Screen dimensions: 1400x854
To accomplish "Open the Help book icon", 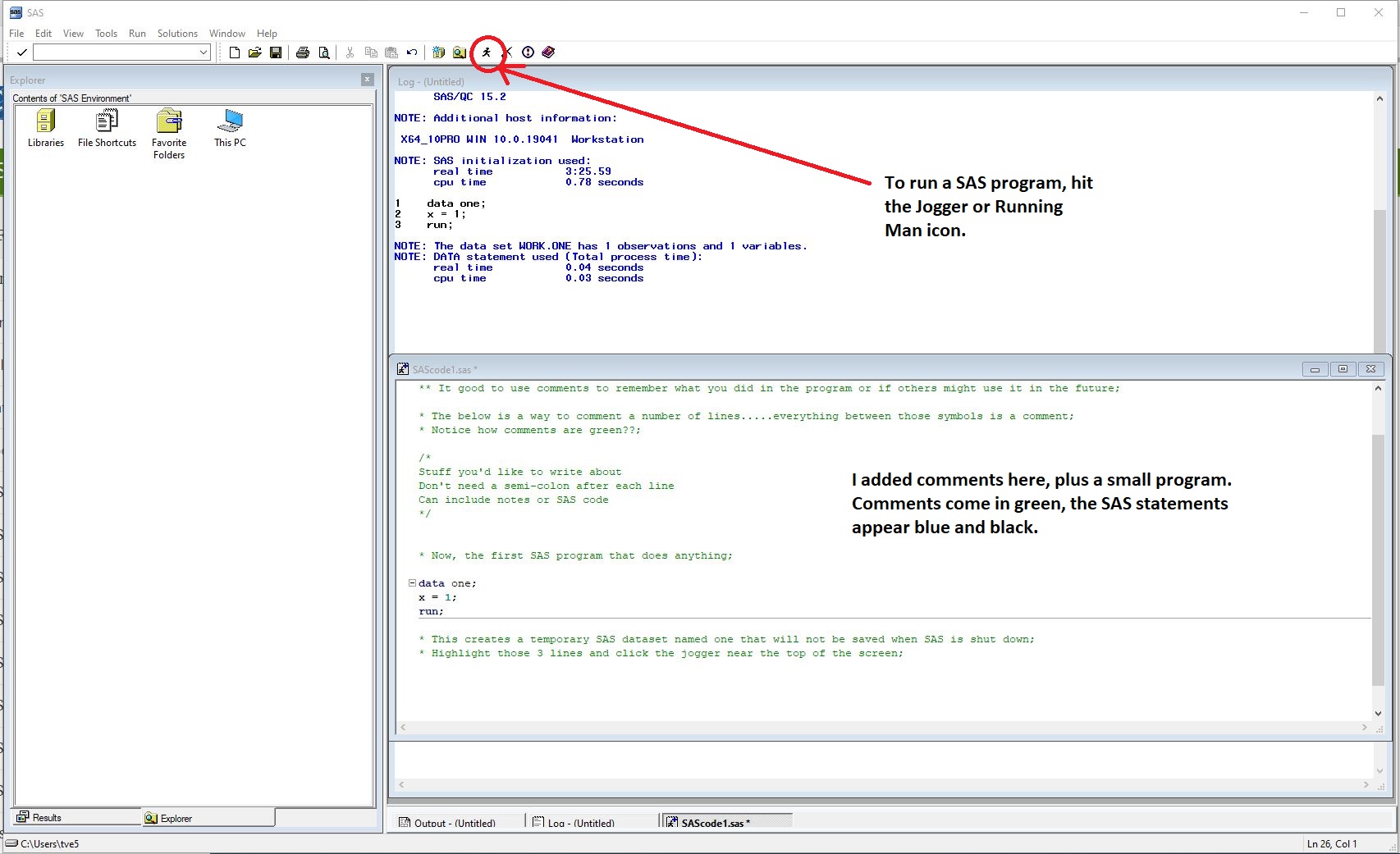I will pos(548,53).
